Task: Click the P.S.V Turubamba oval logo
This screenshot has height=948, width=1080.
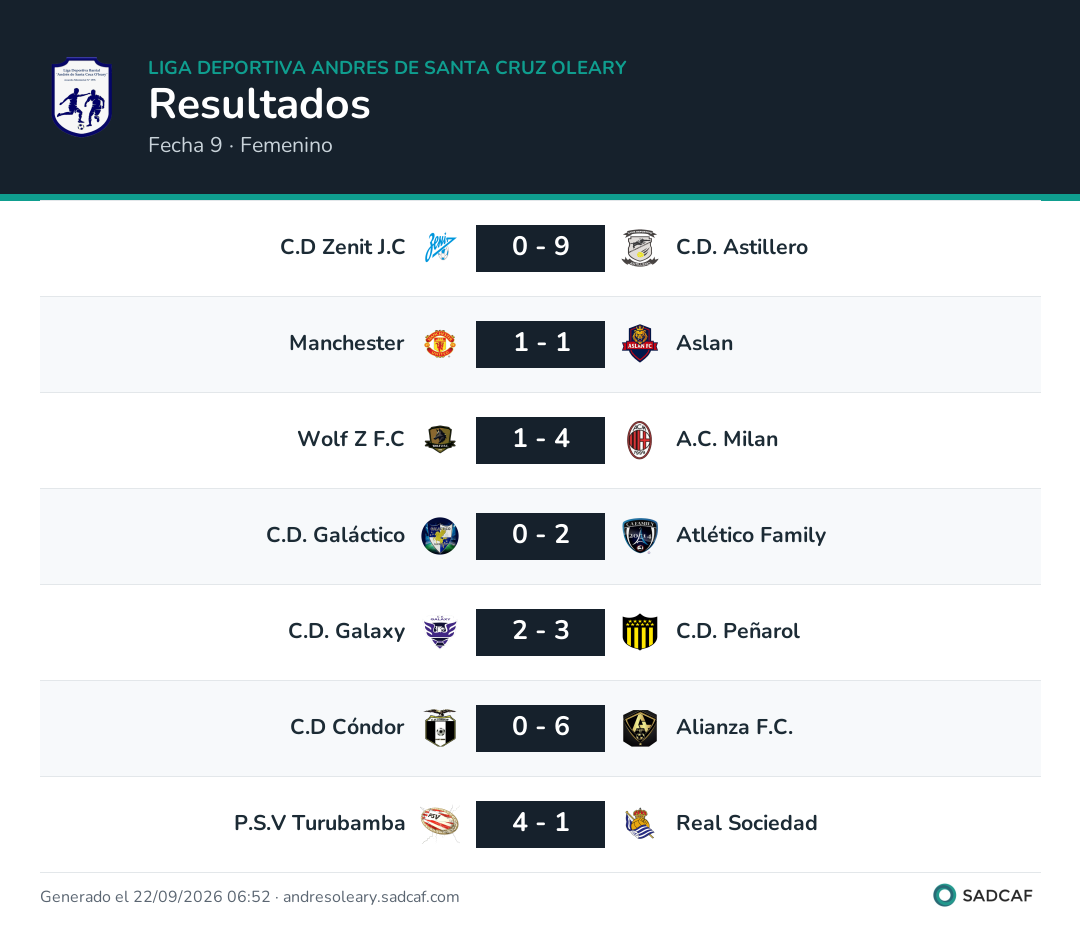Action: (440, 824)
